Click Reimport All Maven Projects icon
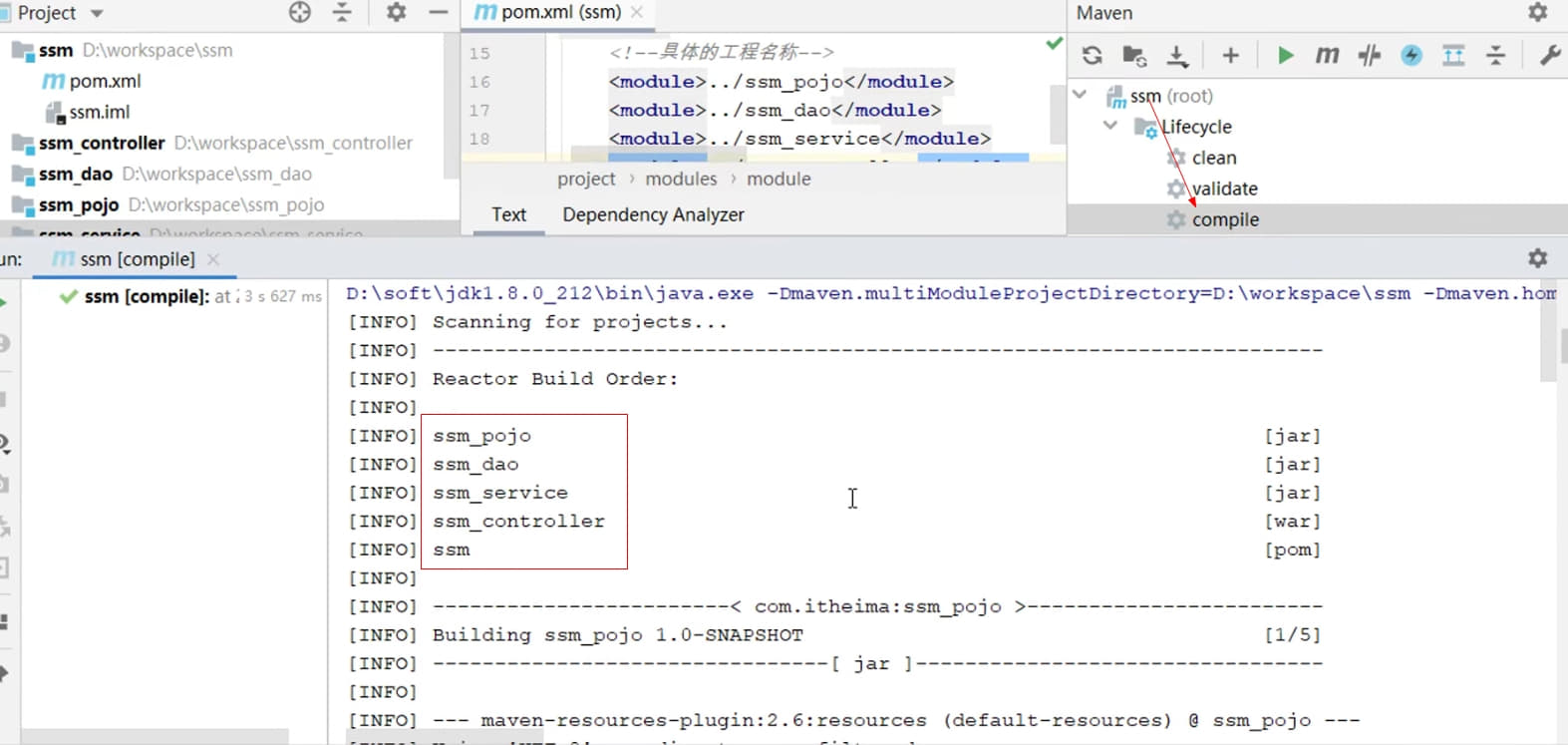The image size is (1568, 745). coord(1093,56)
